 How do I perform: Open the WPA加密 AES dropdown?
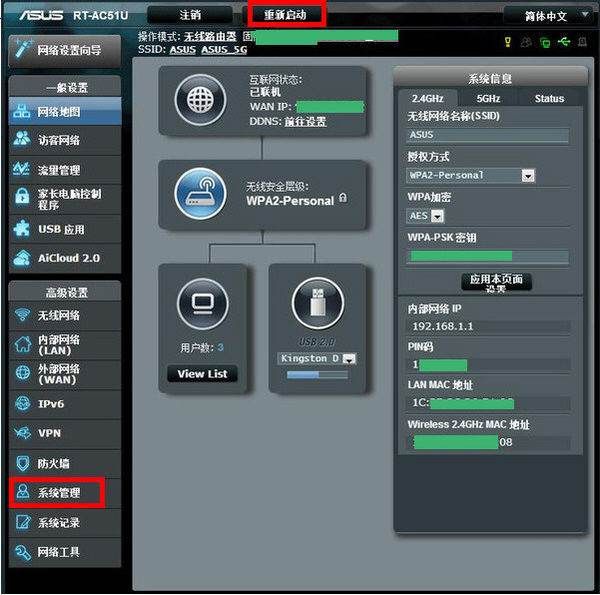[425, 216]
